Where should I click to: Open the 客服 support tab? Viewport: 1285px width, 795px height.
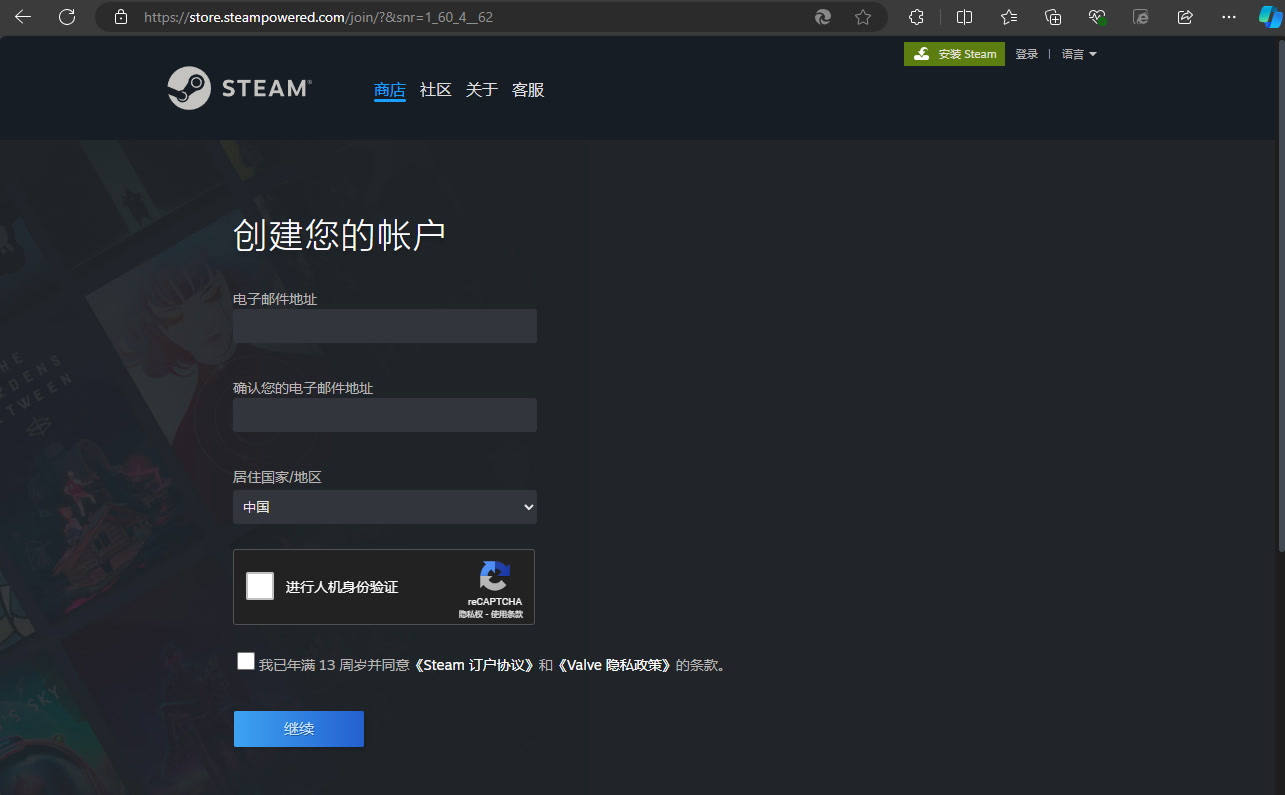[528, 90]
